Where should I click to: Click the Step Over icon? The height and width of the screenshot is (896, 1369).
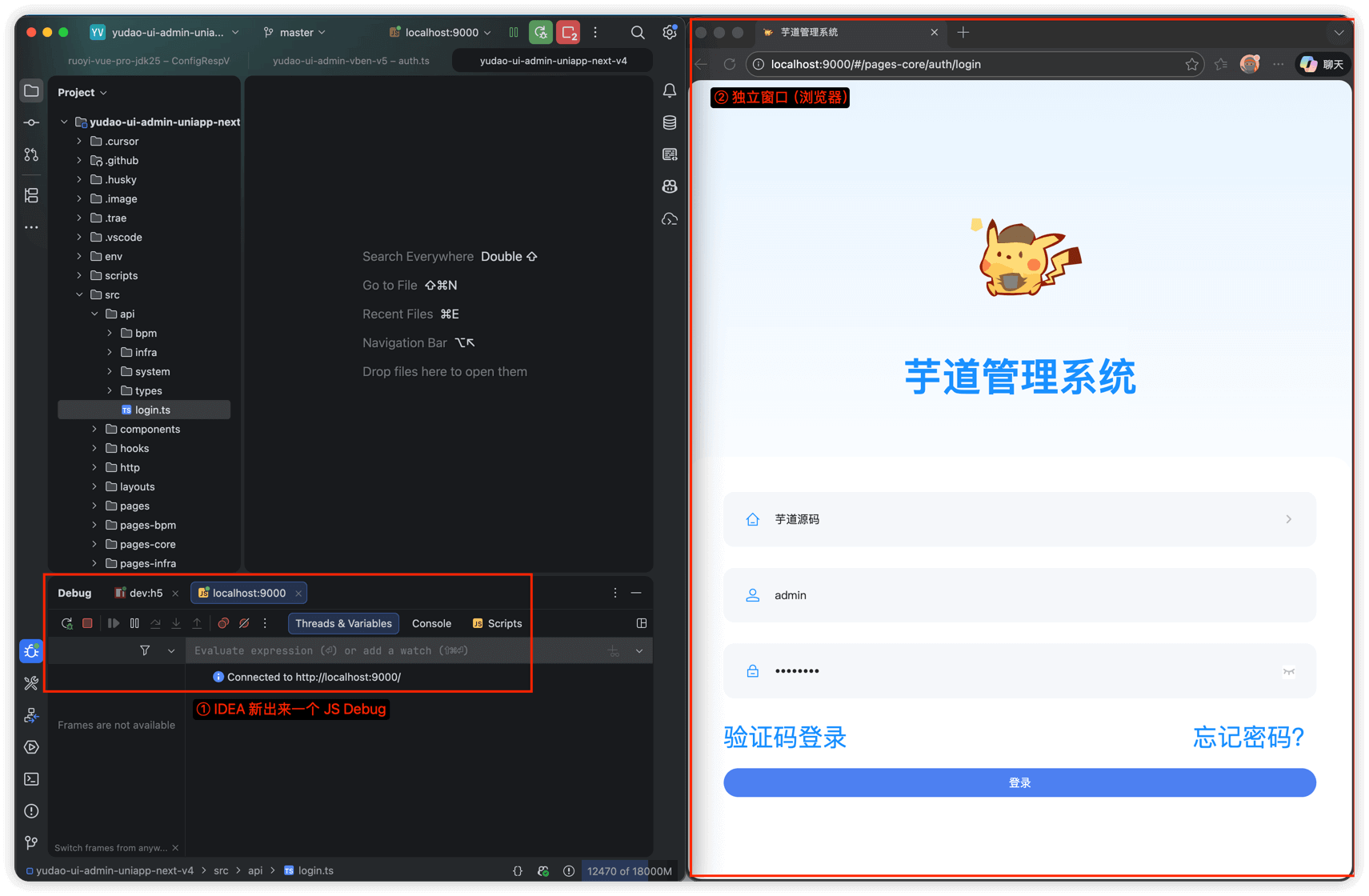point(155,623)
